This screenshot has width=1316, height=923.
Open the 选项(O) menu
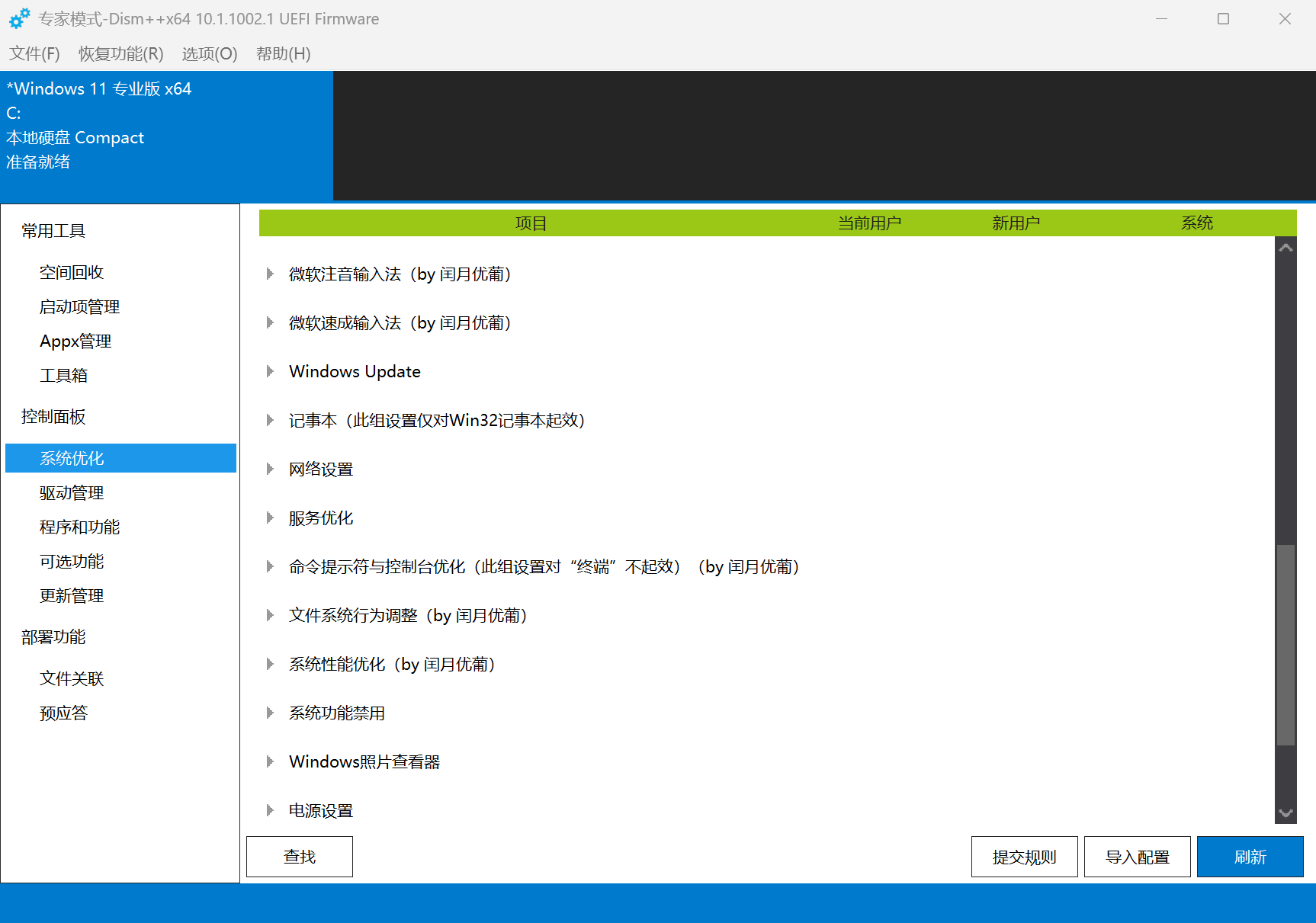(210, 53)
